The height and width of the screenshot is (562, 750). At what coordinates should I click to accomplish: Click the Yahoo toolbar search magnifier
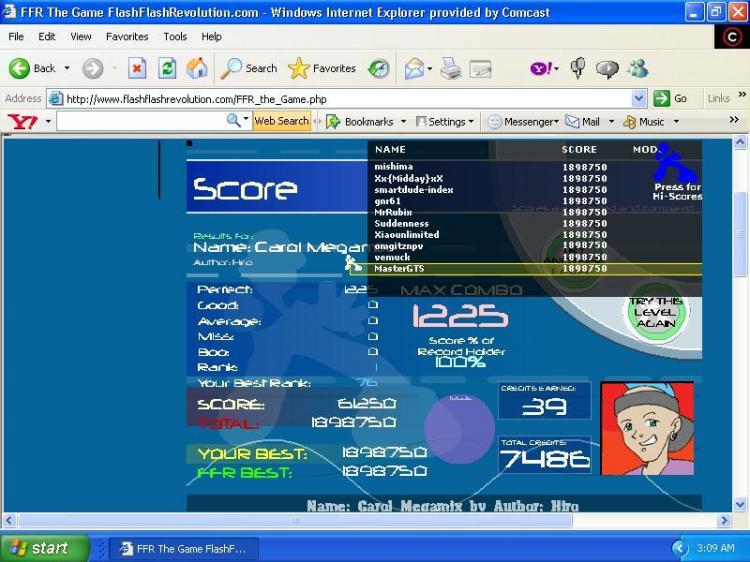pos(233,121)
